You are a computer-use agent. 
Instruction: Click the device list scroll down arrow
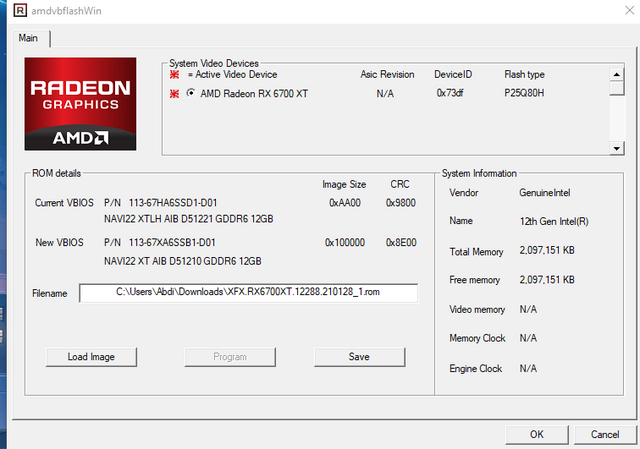tap(616, 148)
